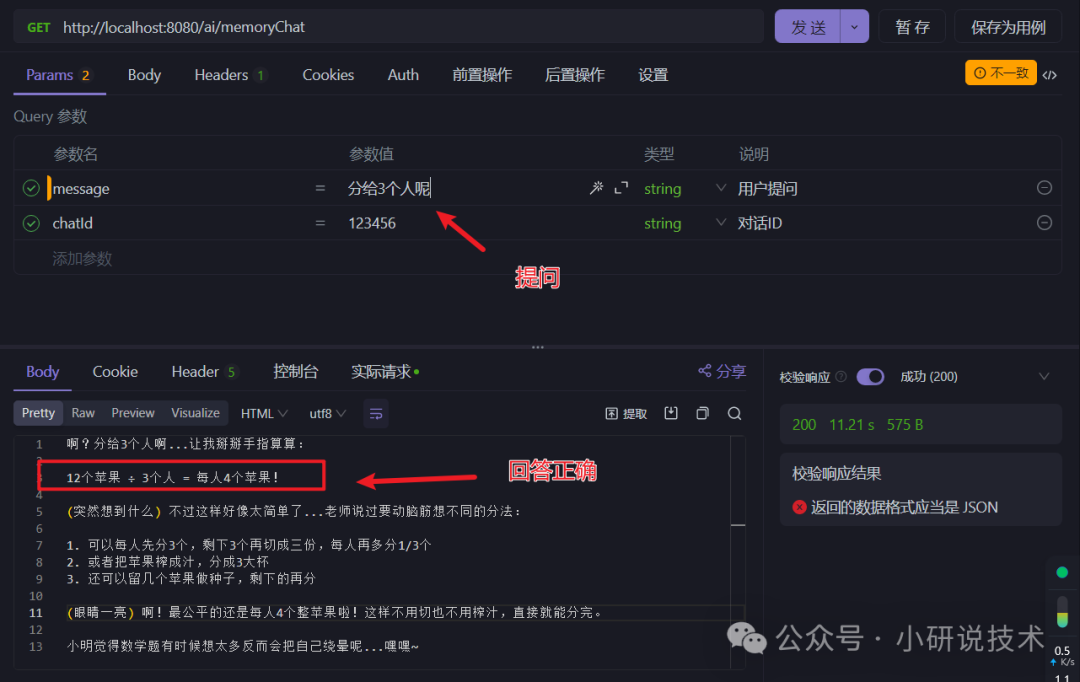
Task: Click the code view icon near 不一致
Action: pos(1051,73)
